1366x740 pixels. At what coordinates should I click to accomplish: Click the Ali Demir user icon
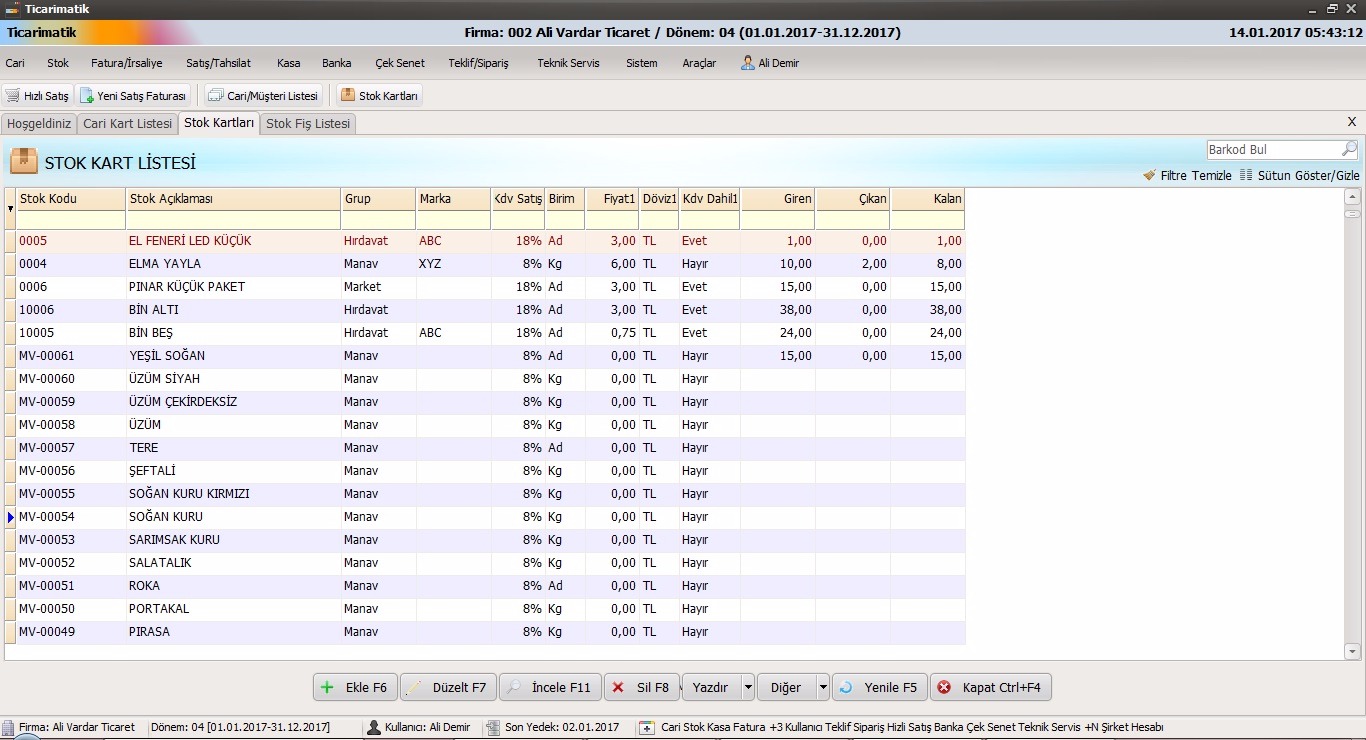click(x=748, y=63)
